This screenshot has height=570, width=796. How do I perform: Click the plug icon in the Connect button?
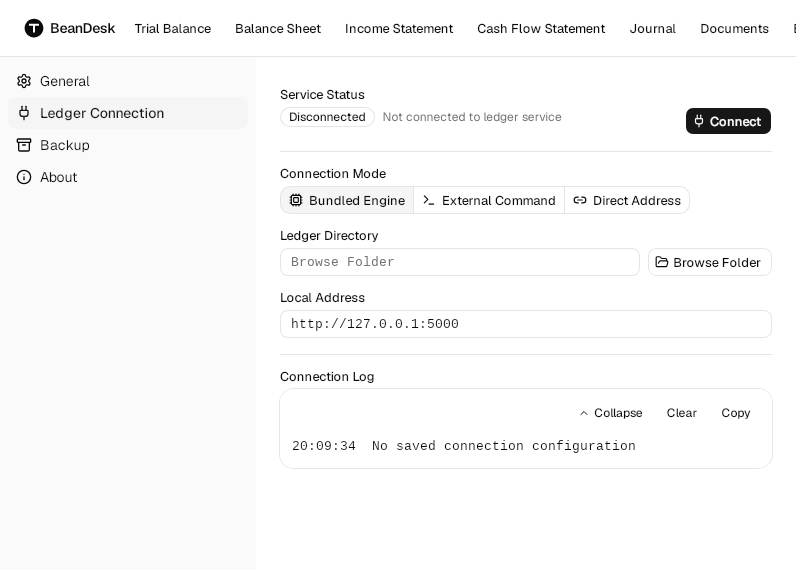click(699, 121)
